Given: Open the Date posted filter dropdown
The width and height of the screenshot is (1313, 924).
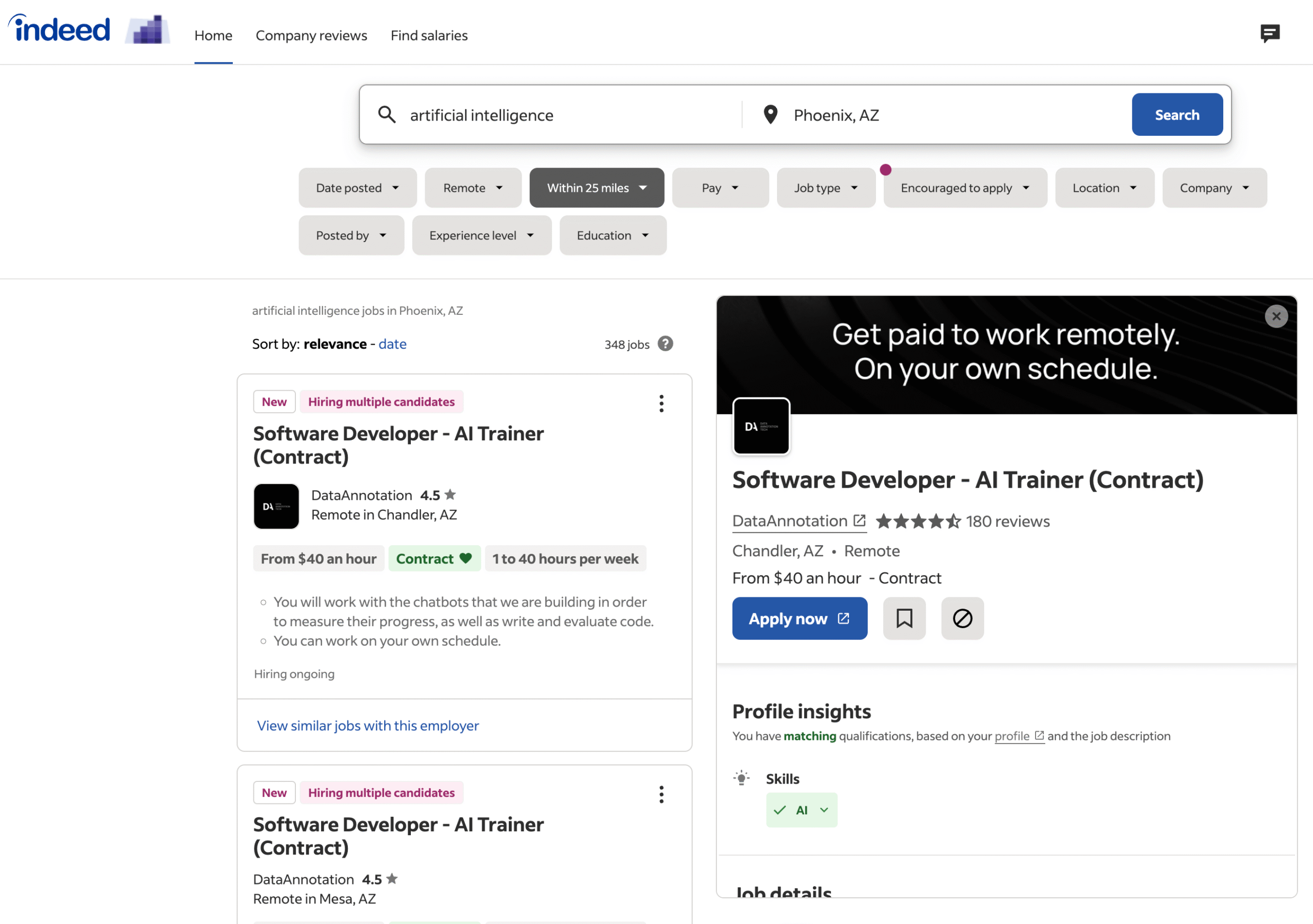Looking at the screenshot, I should click(357, 188).
